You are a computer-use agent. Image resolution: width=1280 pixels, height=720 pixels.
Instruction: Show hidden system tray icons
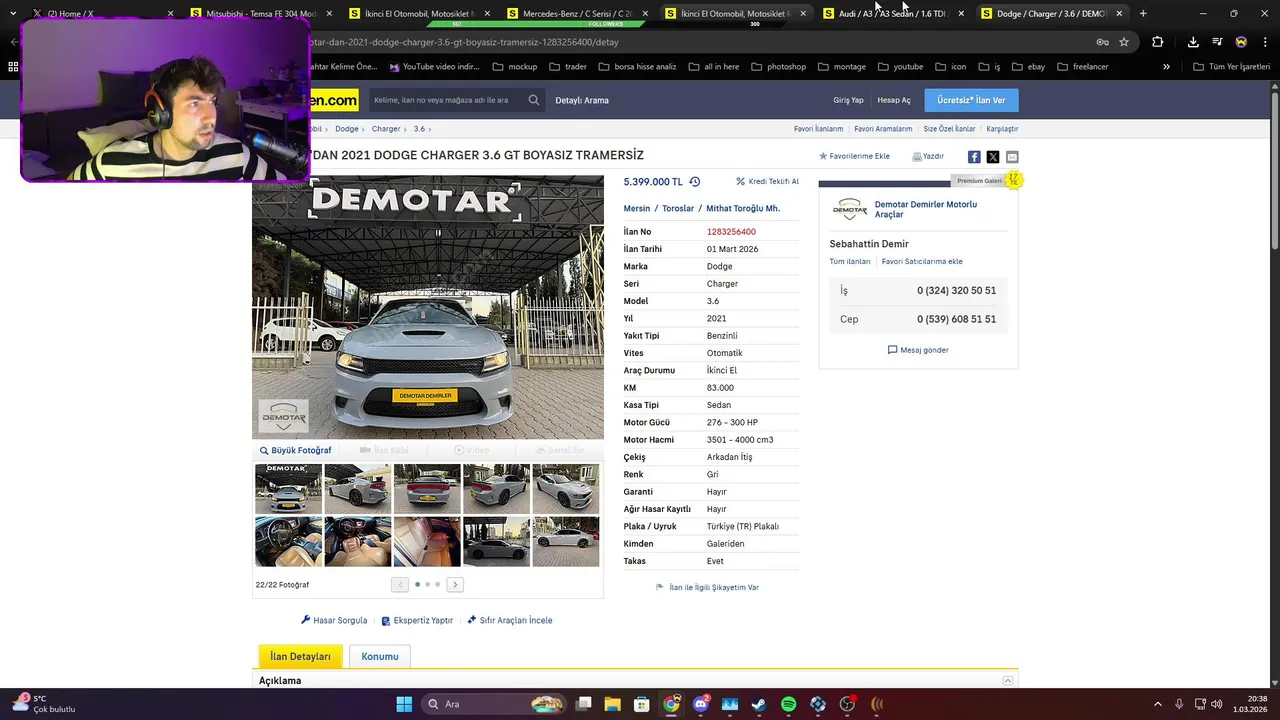[x=1158, y=704]
